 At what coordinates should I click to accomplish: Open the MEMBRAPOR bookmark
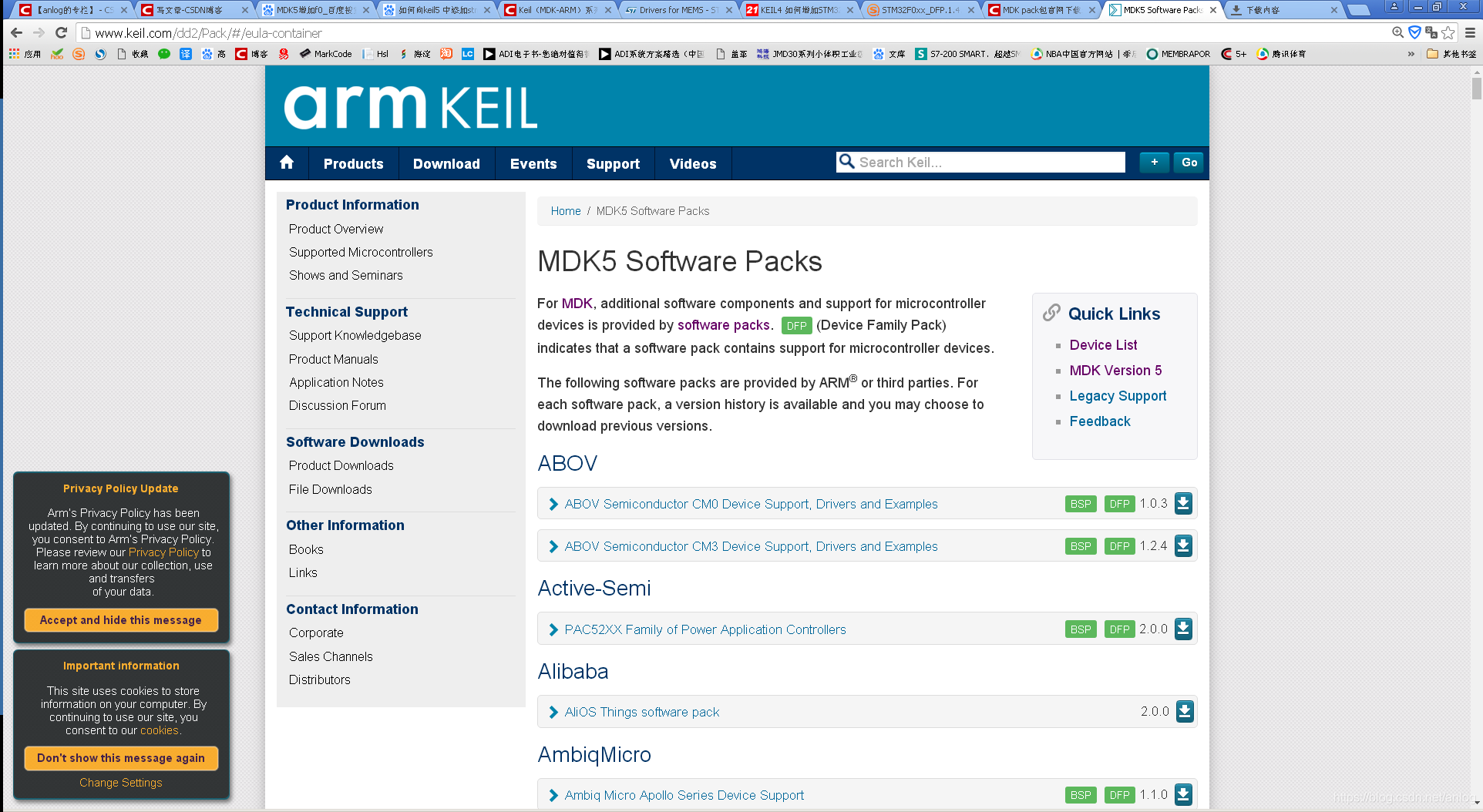[1178, 54]
